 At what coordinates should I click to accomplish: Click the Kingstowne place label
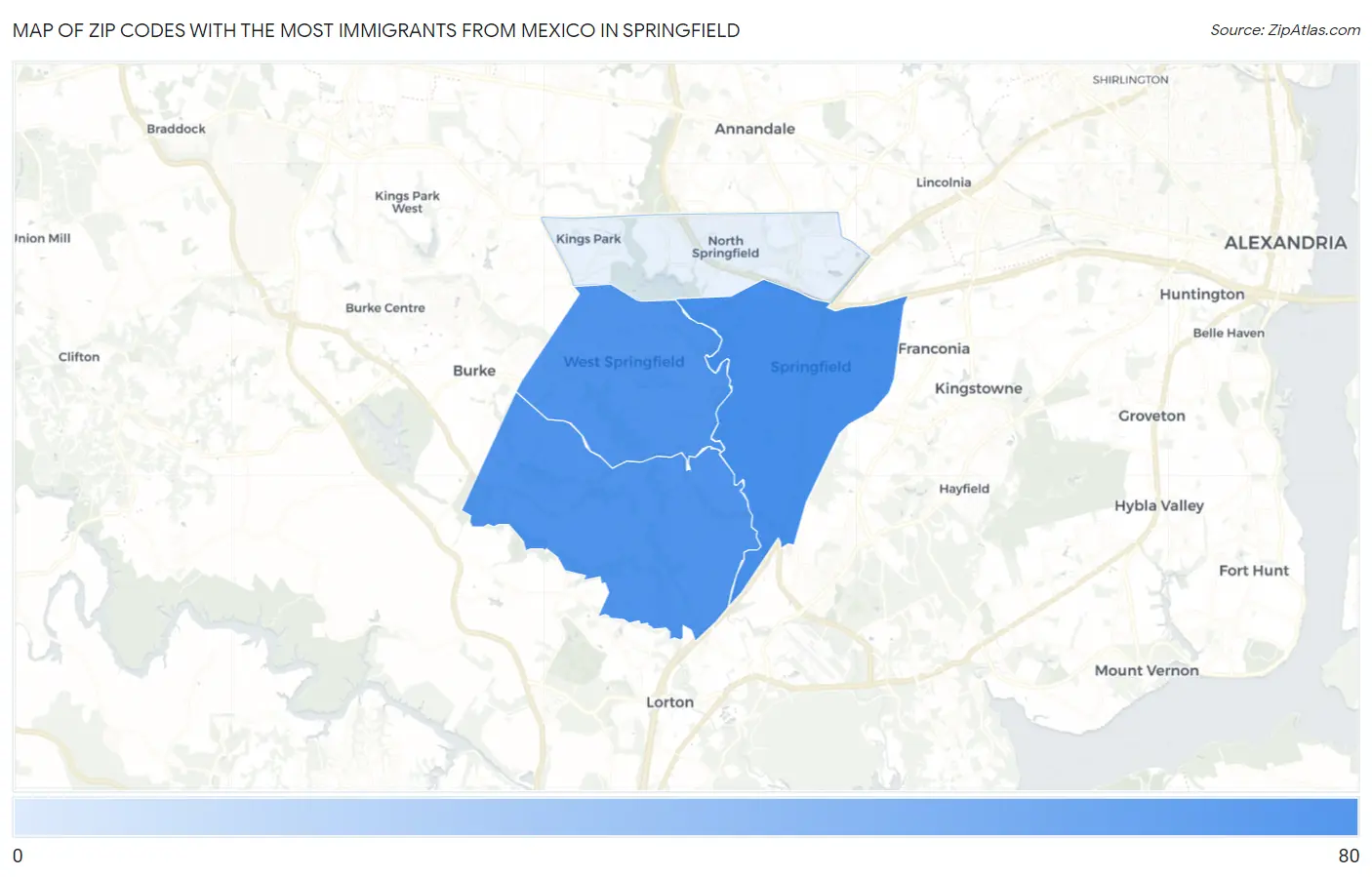click(978, 388)
